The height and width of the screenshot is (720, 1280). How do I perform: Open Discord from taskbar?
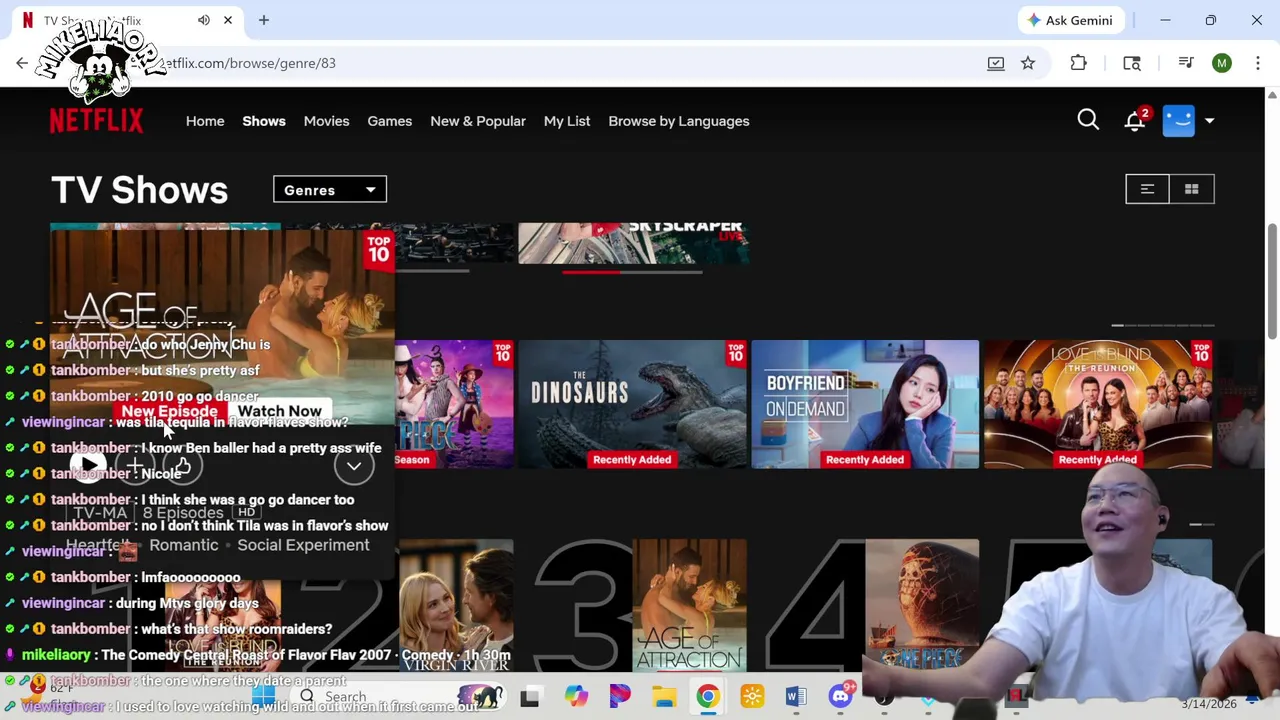click(842, 696)
